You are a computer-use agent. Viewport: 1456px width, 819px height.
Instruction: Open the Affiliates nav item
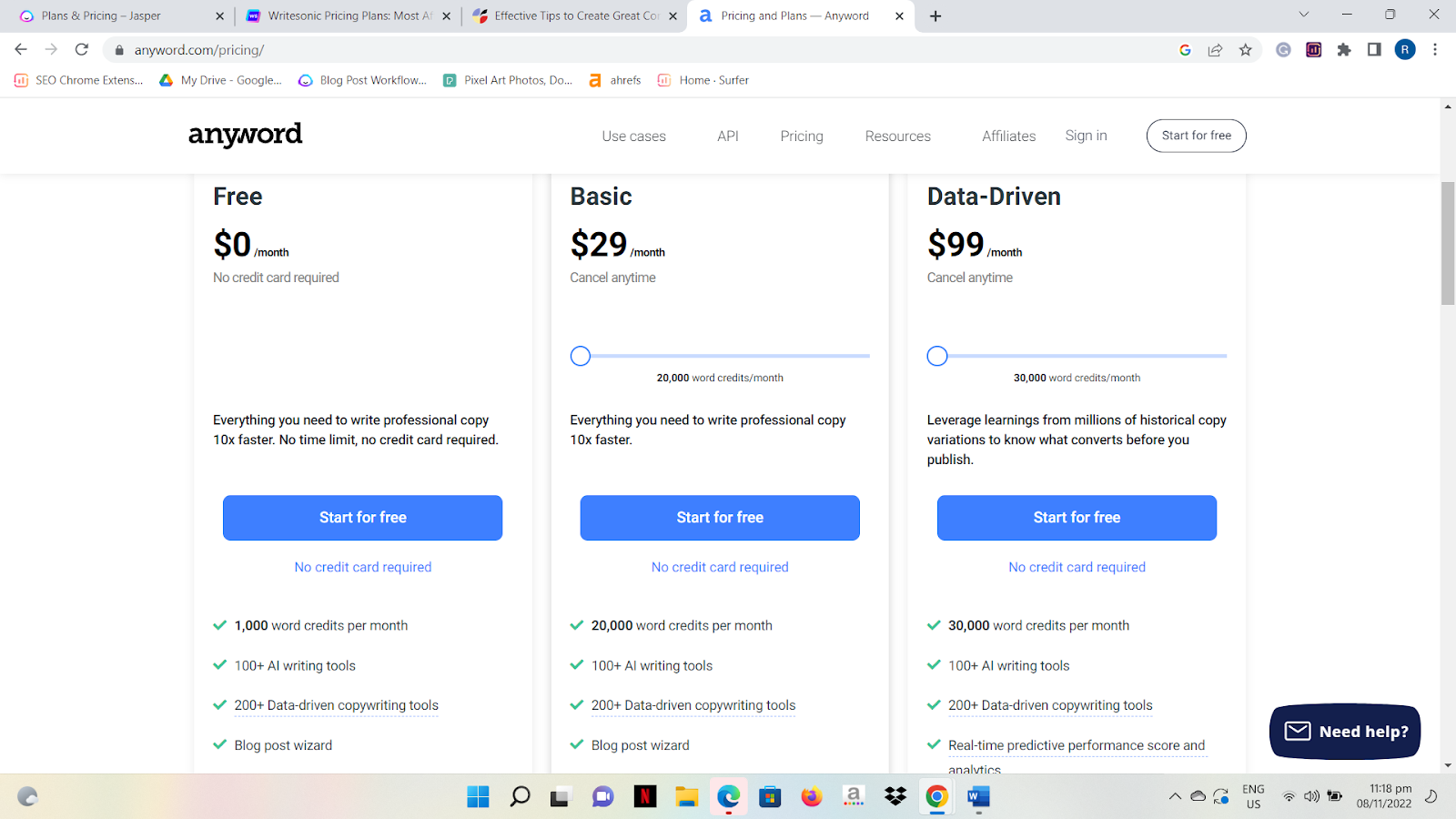click(1008, 136)
